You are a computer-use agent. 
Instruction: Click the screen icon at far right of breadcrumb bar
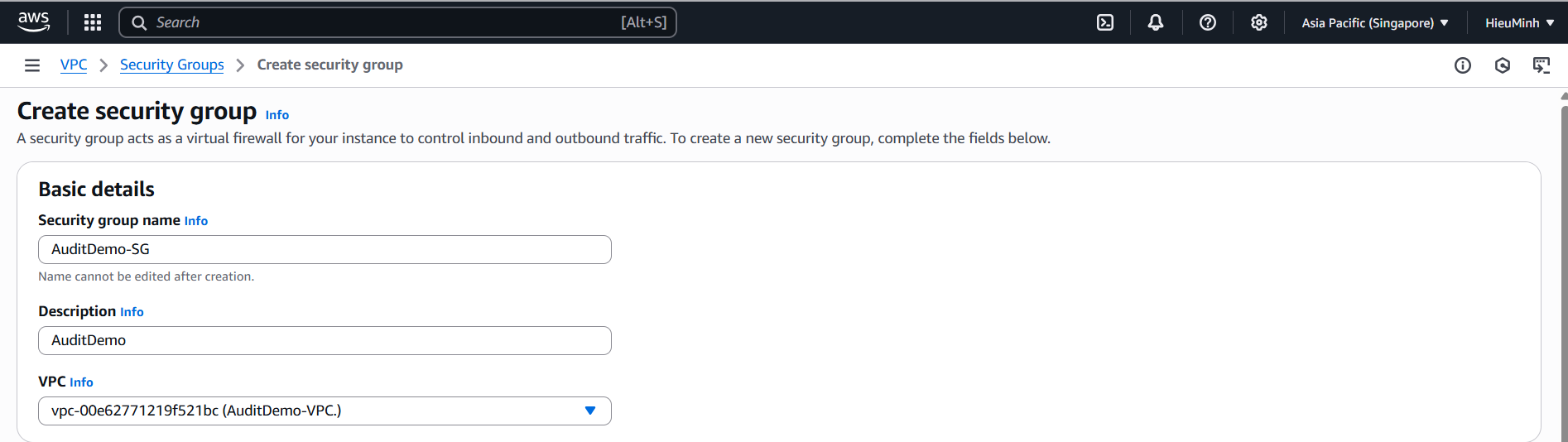pos(1542,65)
